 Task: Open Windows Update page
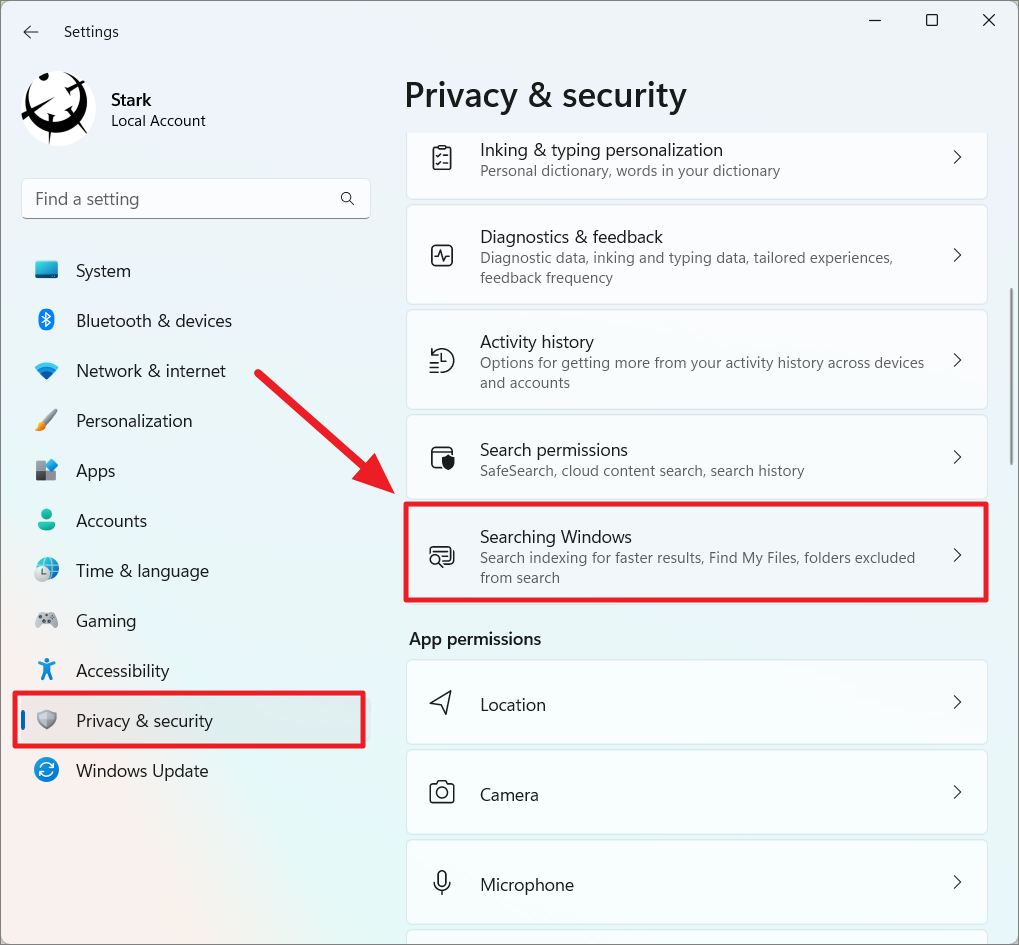[142, 771]
